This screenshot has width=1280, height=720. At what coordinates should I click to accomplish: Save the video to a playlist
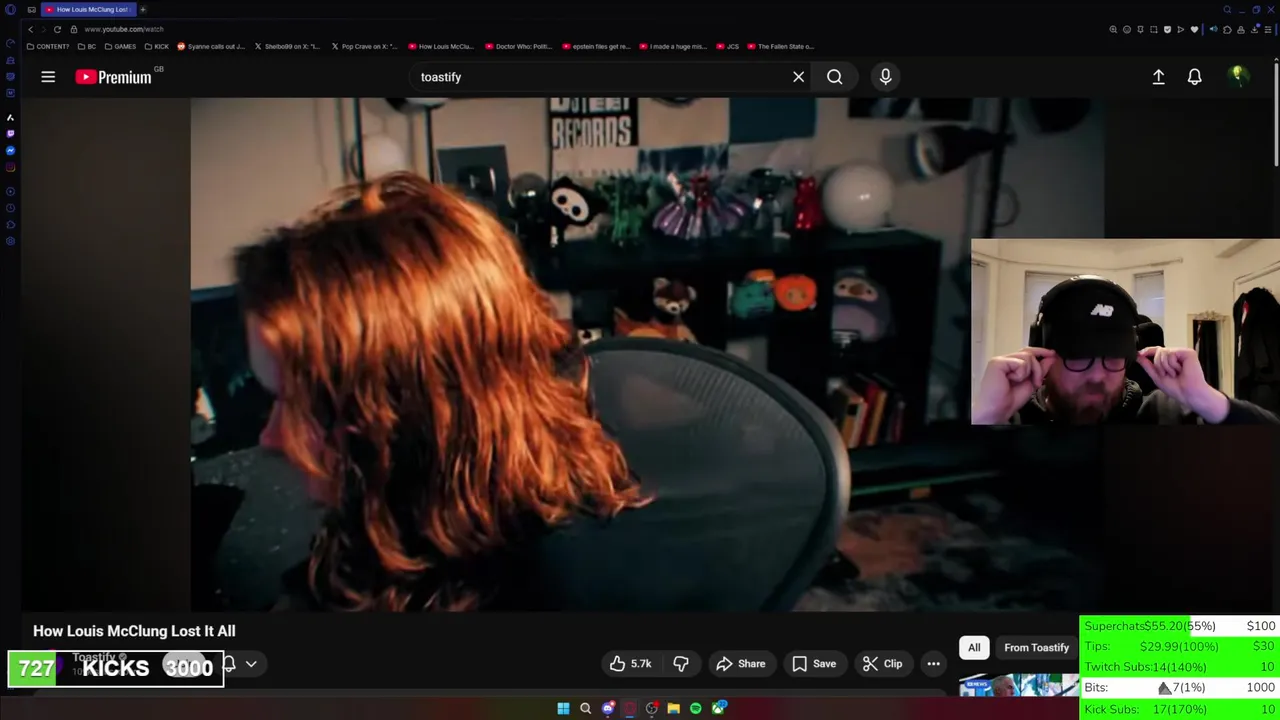pos(814,664)
